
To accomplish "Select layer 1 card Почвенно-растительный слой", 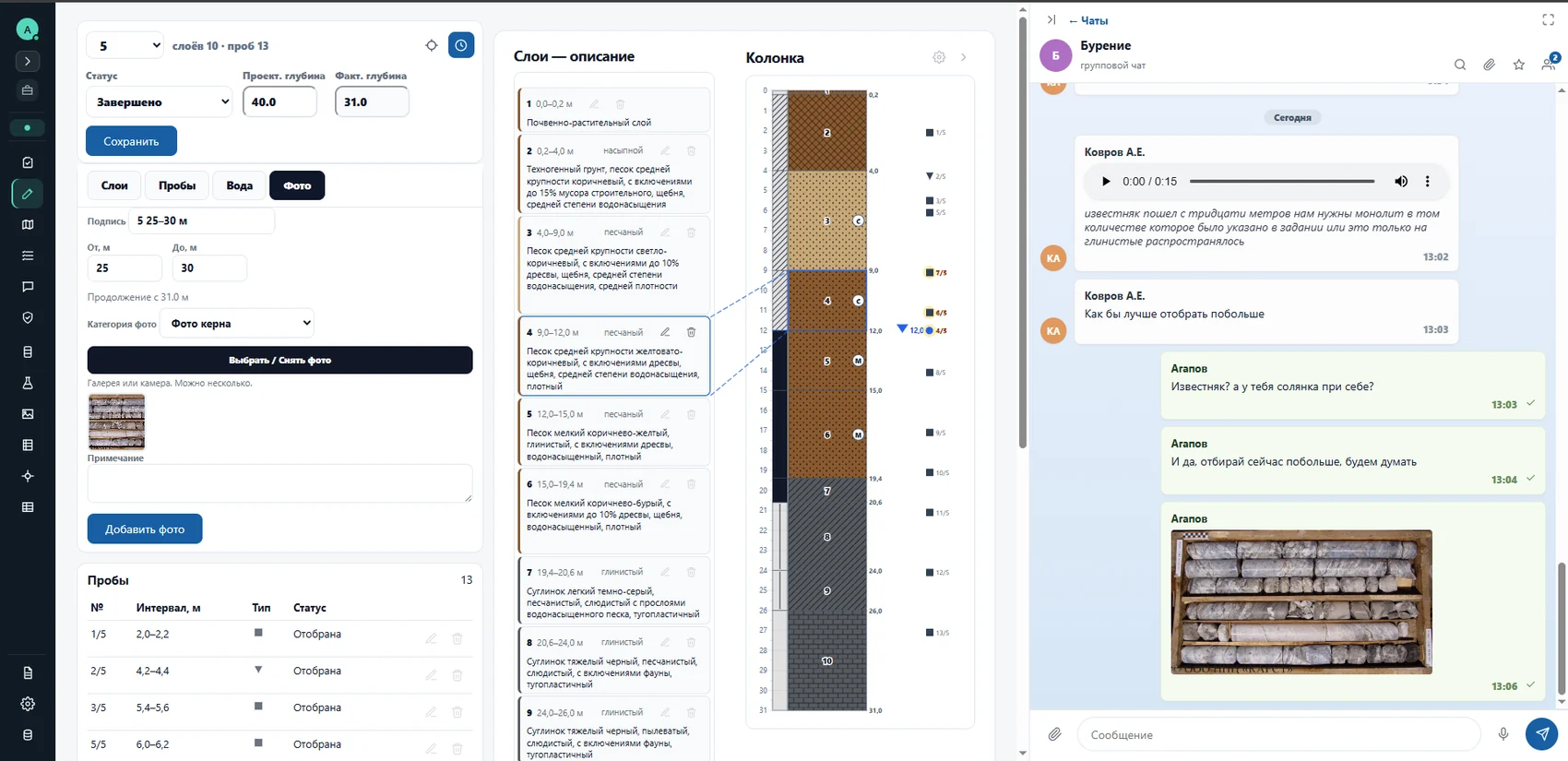I will pyautogui.click(x=614, y=112).
